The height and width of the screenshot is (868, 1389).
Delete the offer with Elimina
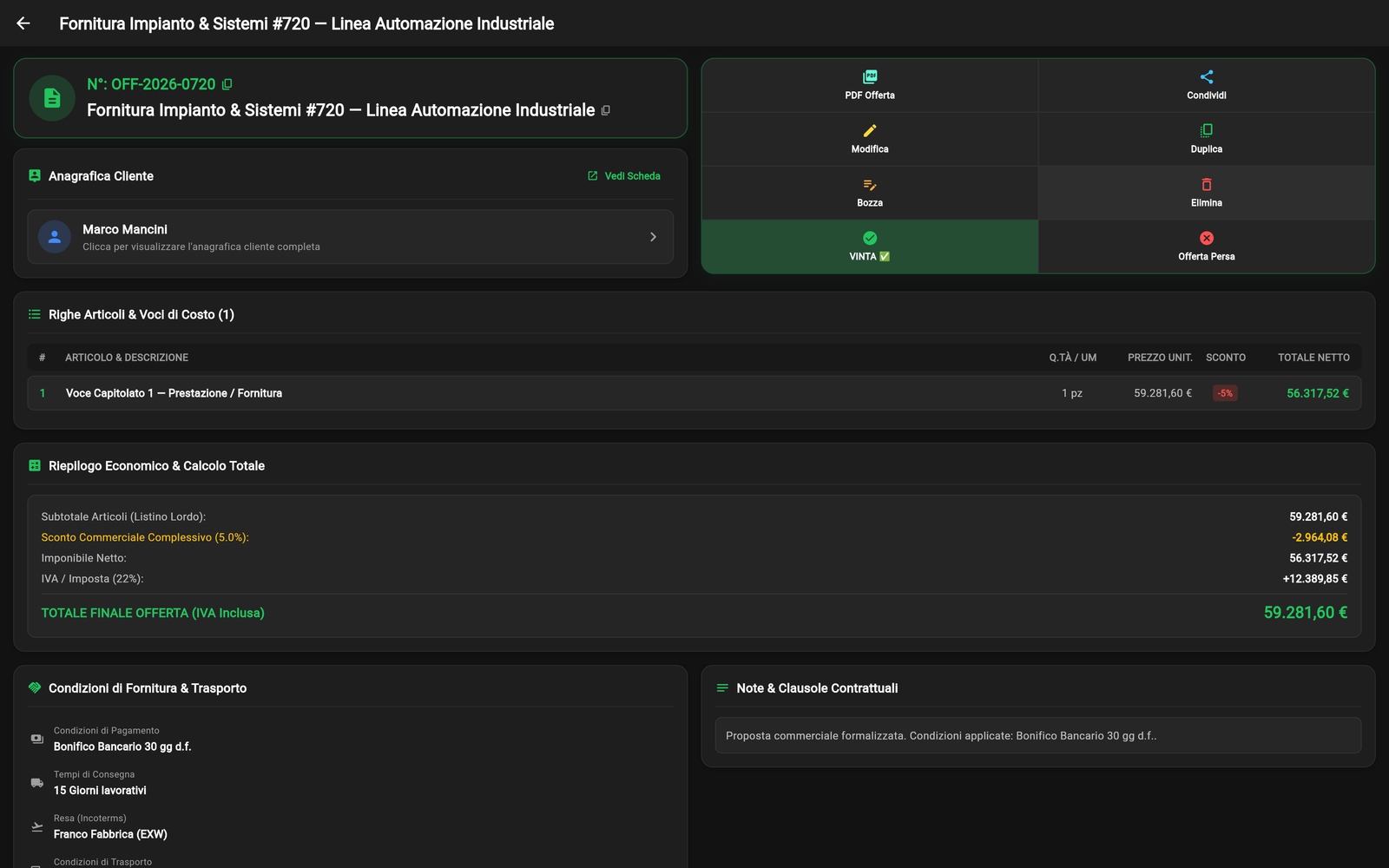pos(1207,193)
